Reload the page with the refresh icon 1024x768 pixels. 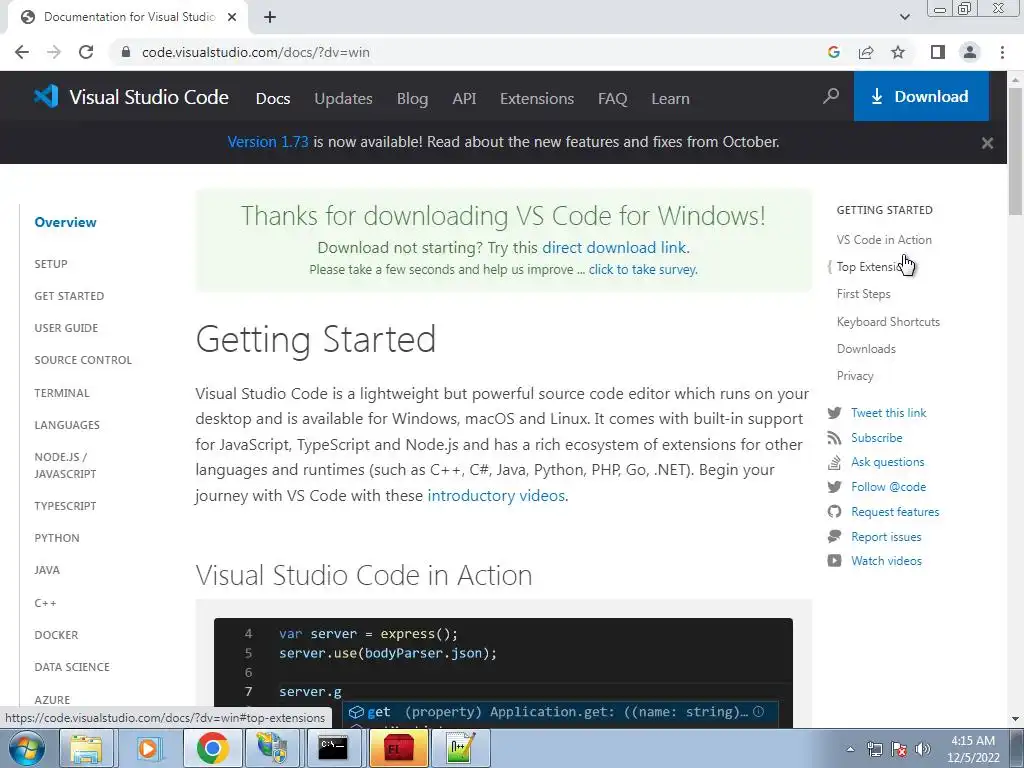[86, 52]
